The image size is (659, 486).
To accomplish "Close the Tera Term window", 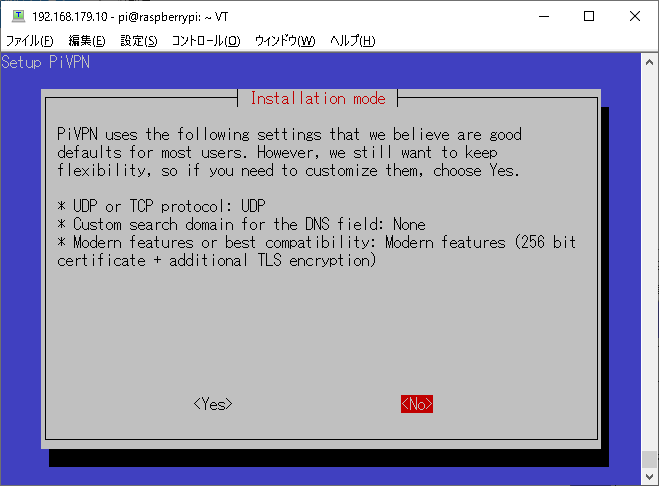I will [635, 16].
